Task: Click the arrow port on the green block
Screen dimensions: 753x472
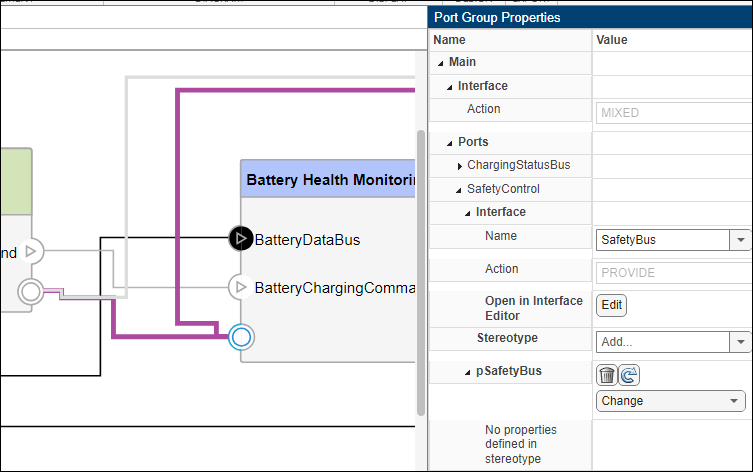Action: (x=31, y=250)
